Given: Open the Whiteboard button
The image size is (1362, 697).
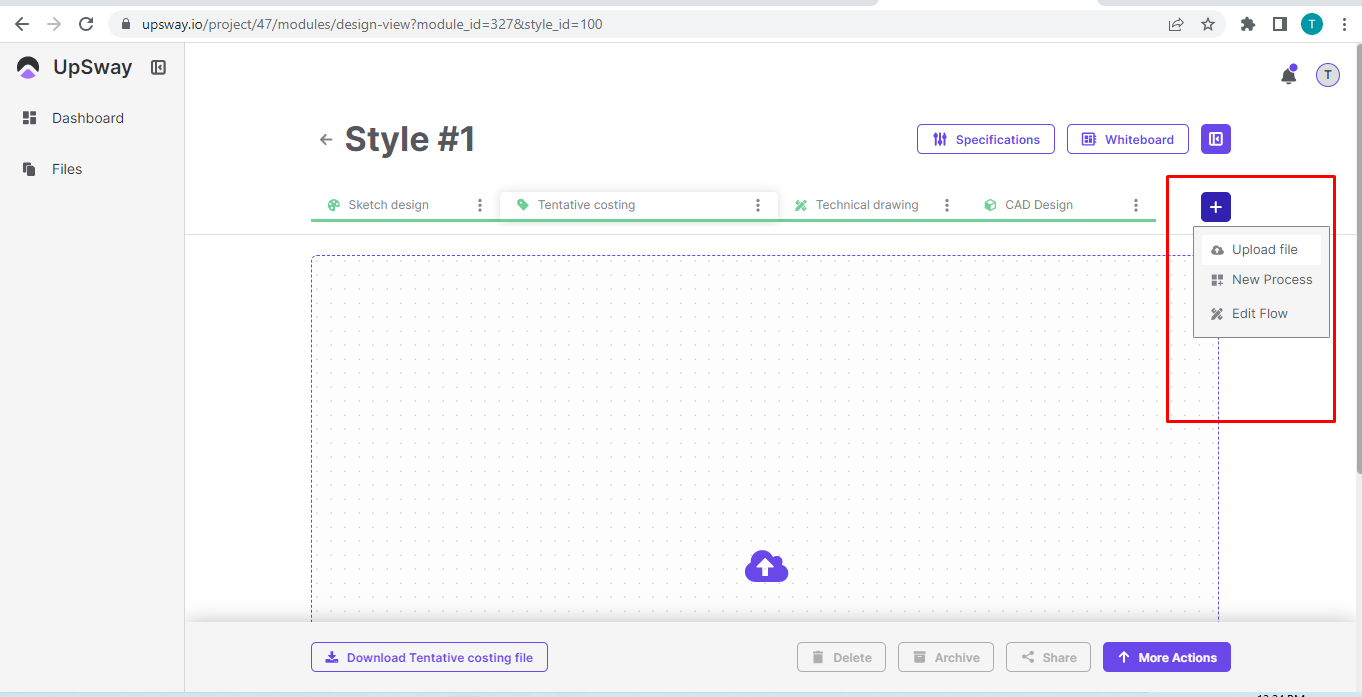Looking at the screenshot, I should pos(1127,139).
